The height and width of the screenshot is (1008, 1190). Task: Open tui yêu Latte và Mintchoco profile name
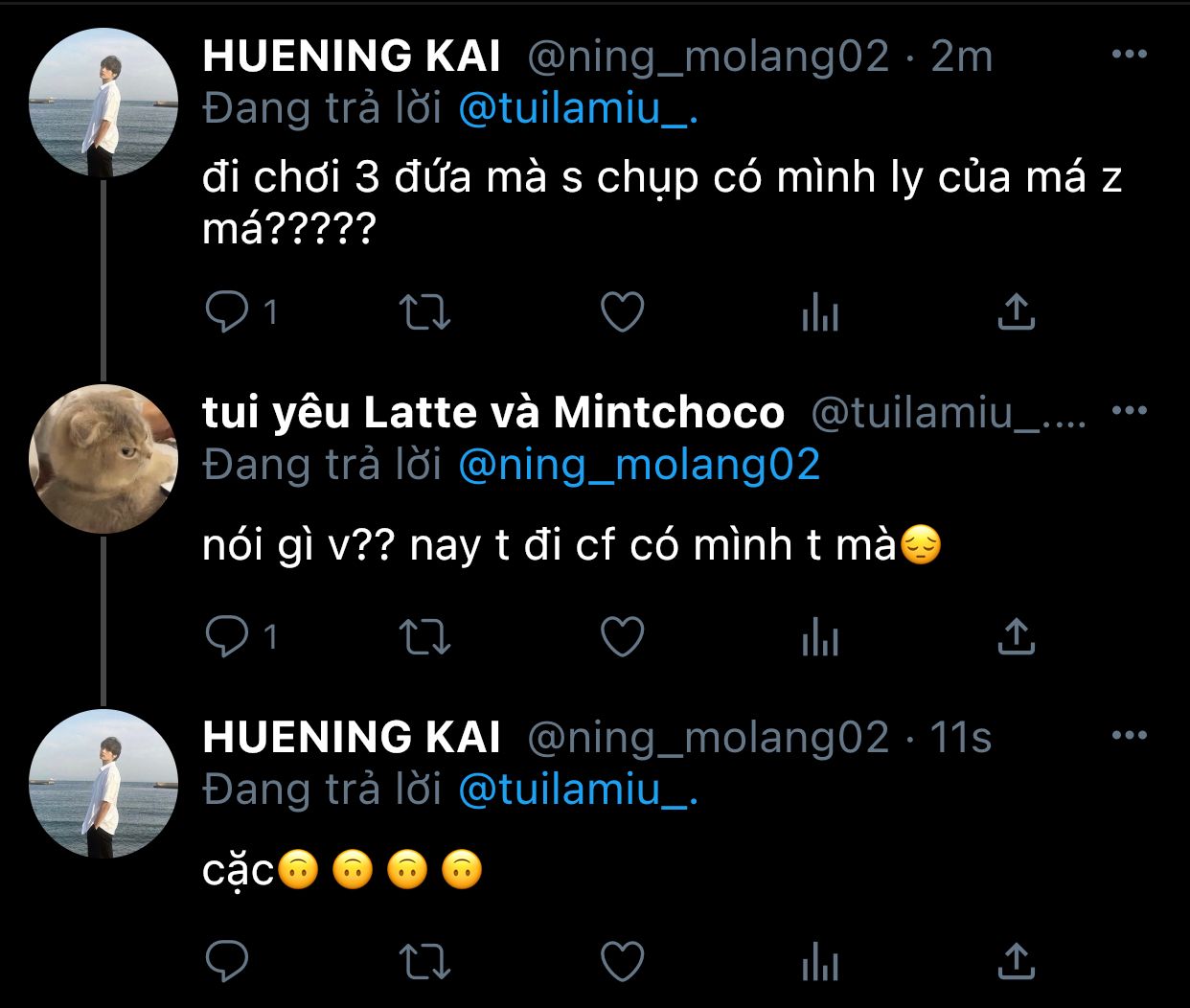point(493,413)
